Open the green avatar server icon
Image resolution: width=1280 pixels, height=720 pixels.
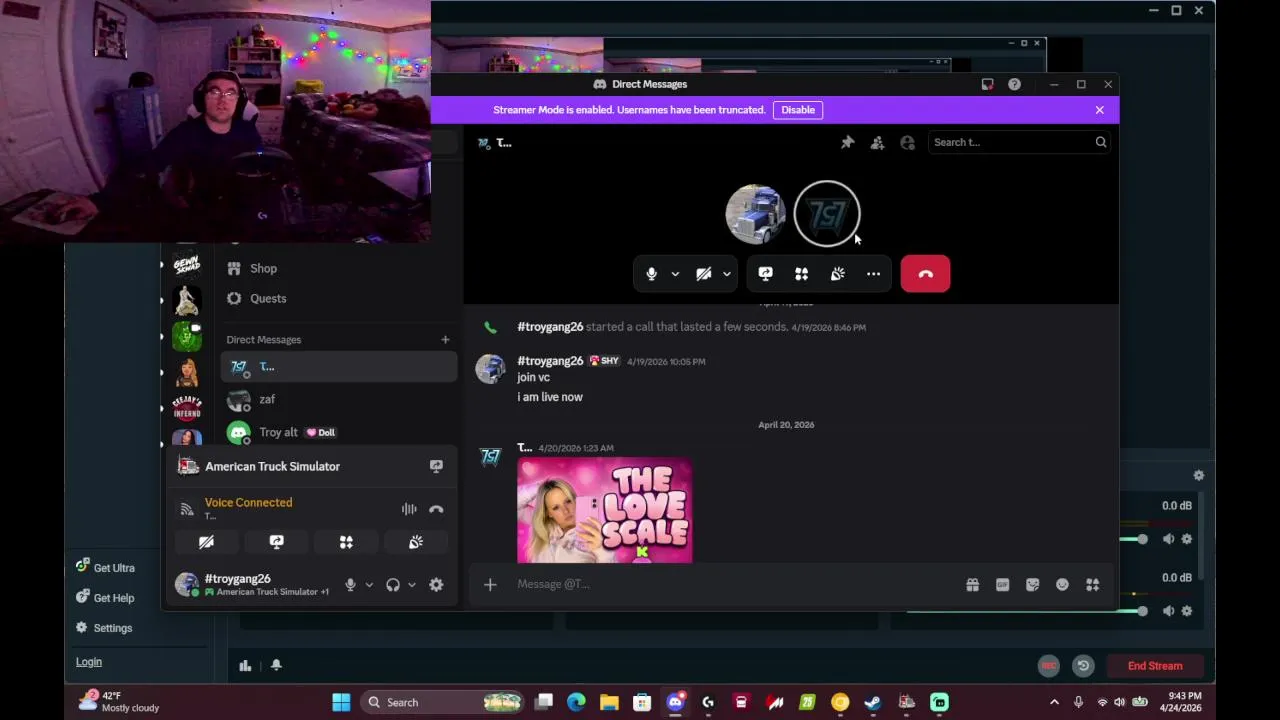point(187,336)
